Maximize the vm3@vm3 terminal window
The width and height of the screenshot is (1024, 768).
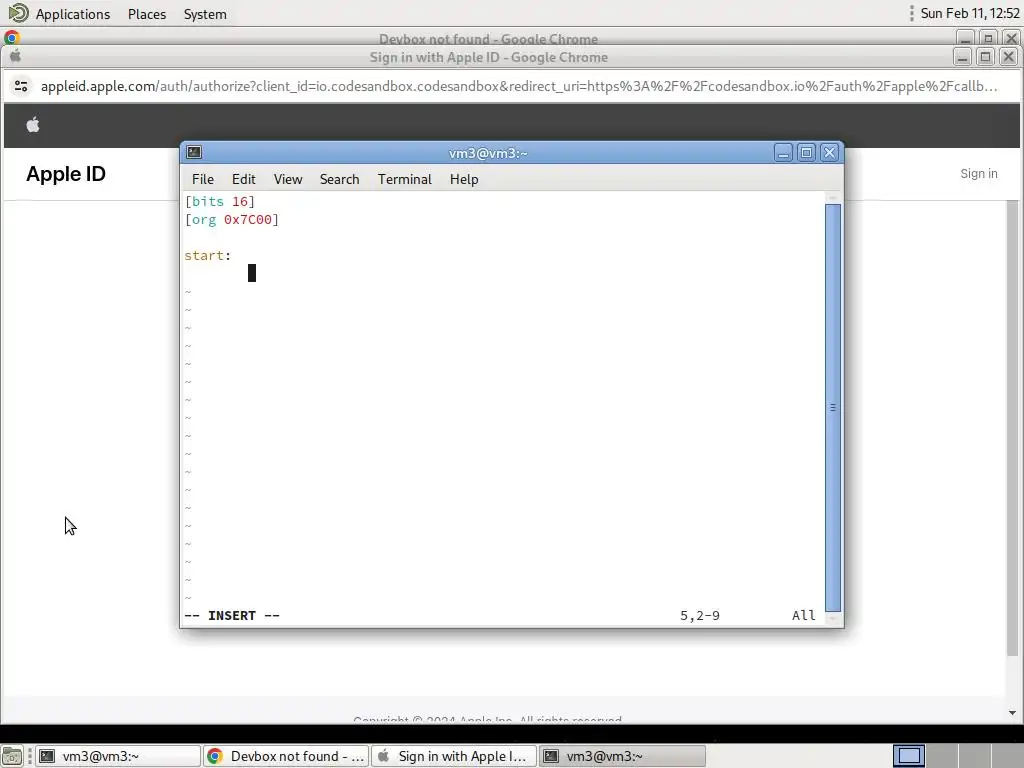(x=807, y=153)
